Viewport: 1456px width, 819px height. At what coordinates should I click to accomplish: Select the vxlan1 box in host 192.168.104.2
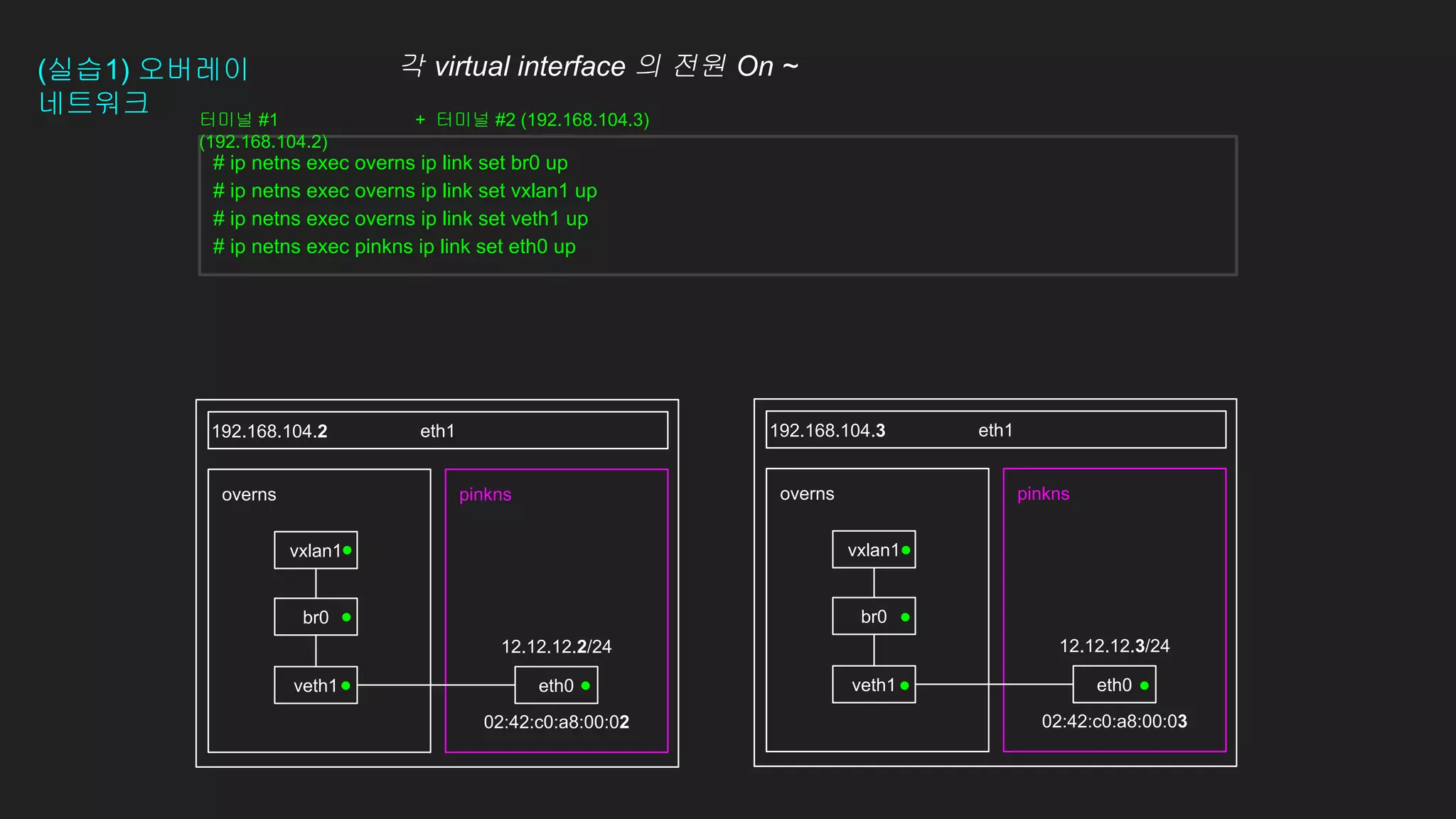[316, 550]
